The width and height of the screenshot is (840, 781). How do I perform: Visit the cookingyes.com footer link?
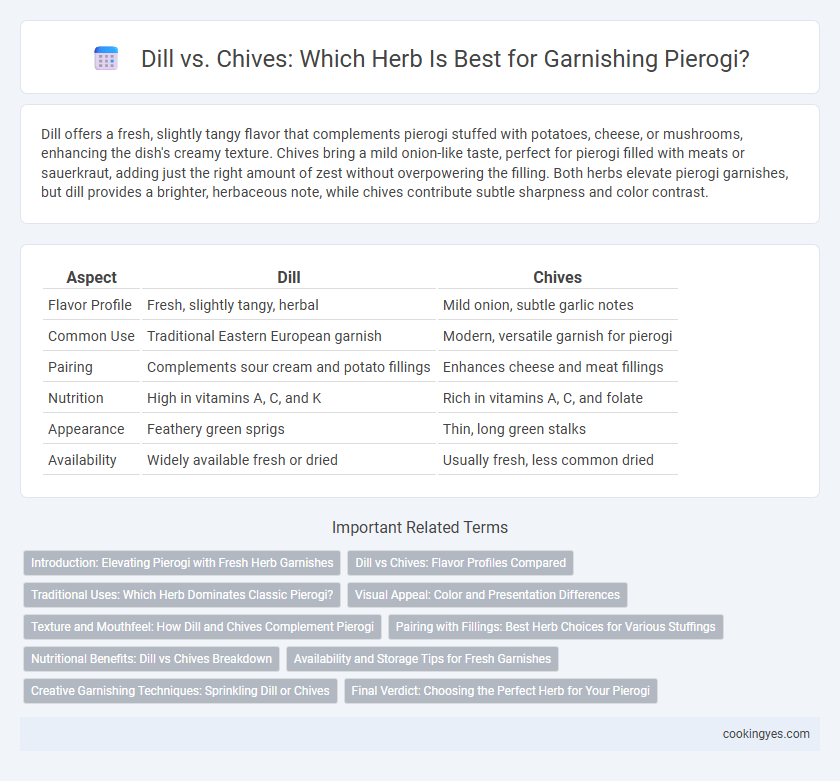(766, 734)
